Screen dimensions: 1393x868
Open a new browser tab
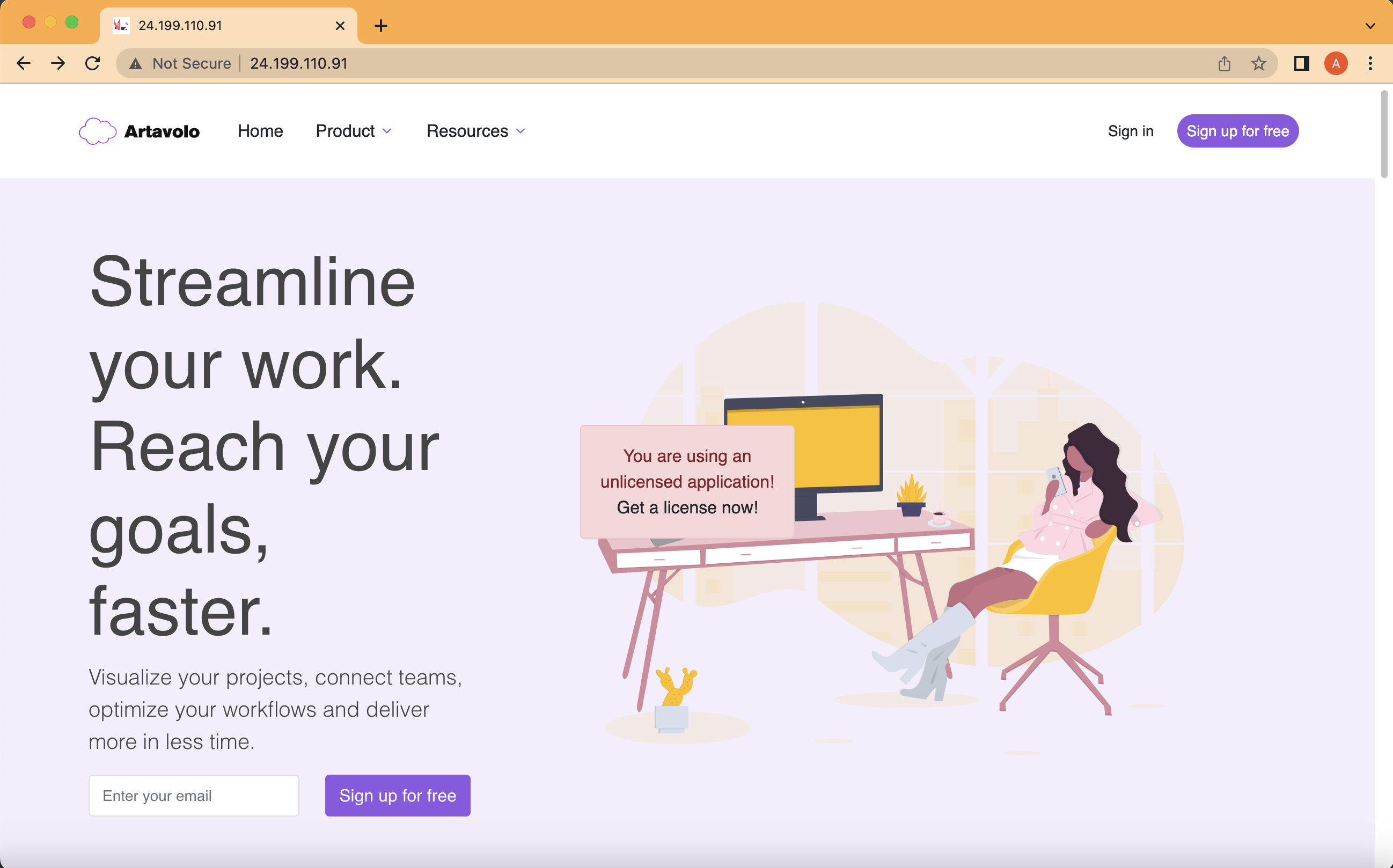(x=380, y=26)
